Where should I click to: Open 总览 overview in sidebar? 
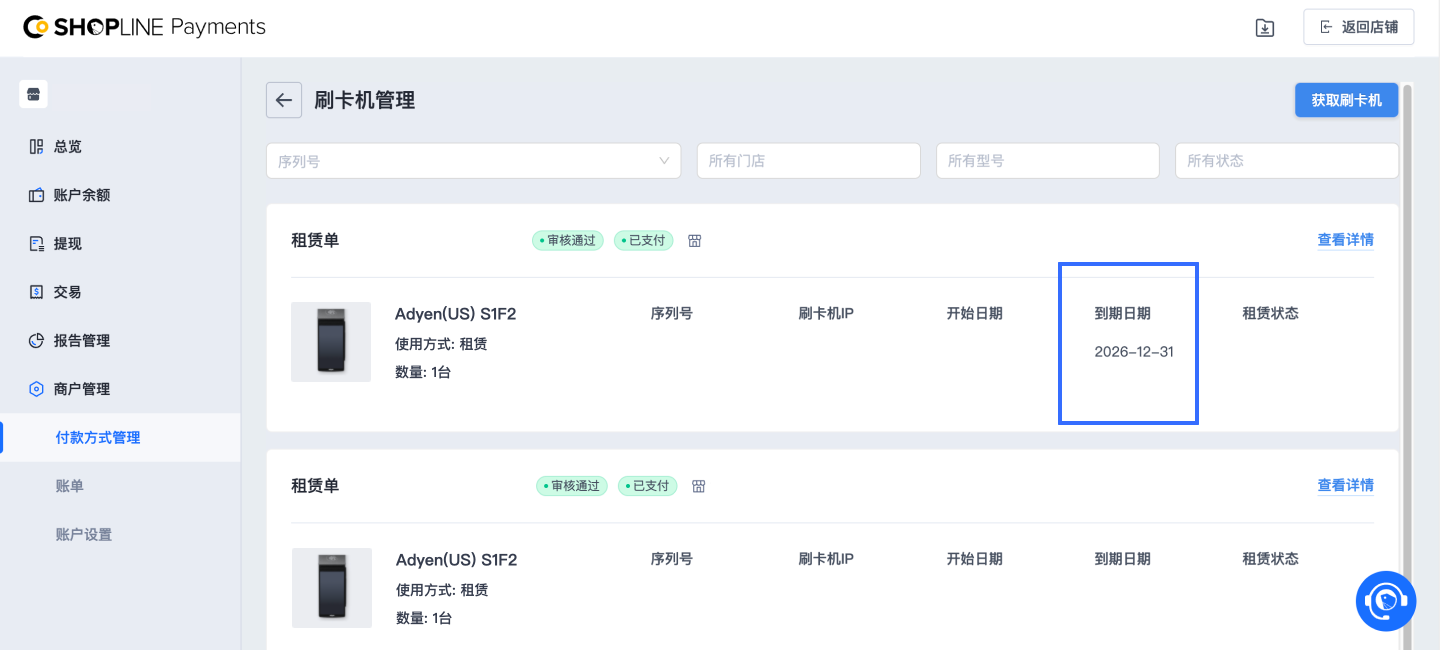coord(67,147)
